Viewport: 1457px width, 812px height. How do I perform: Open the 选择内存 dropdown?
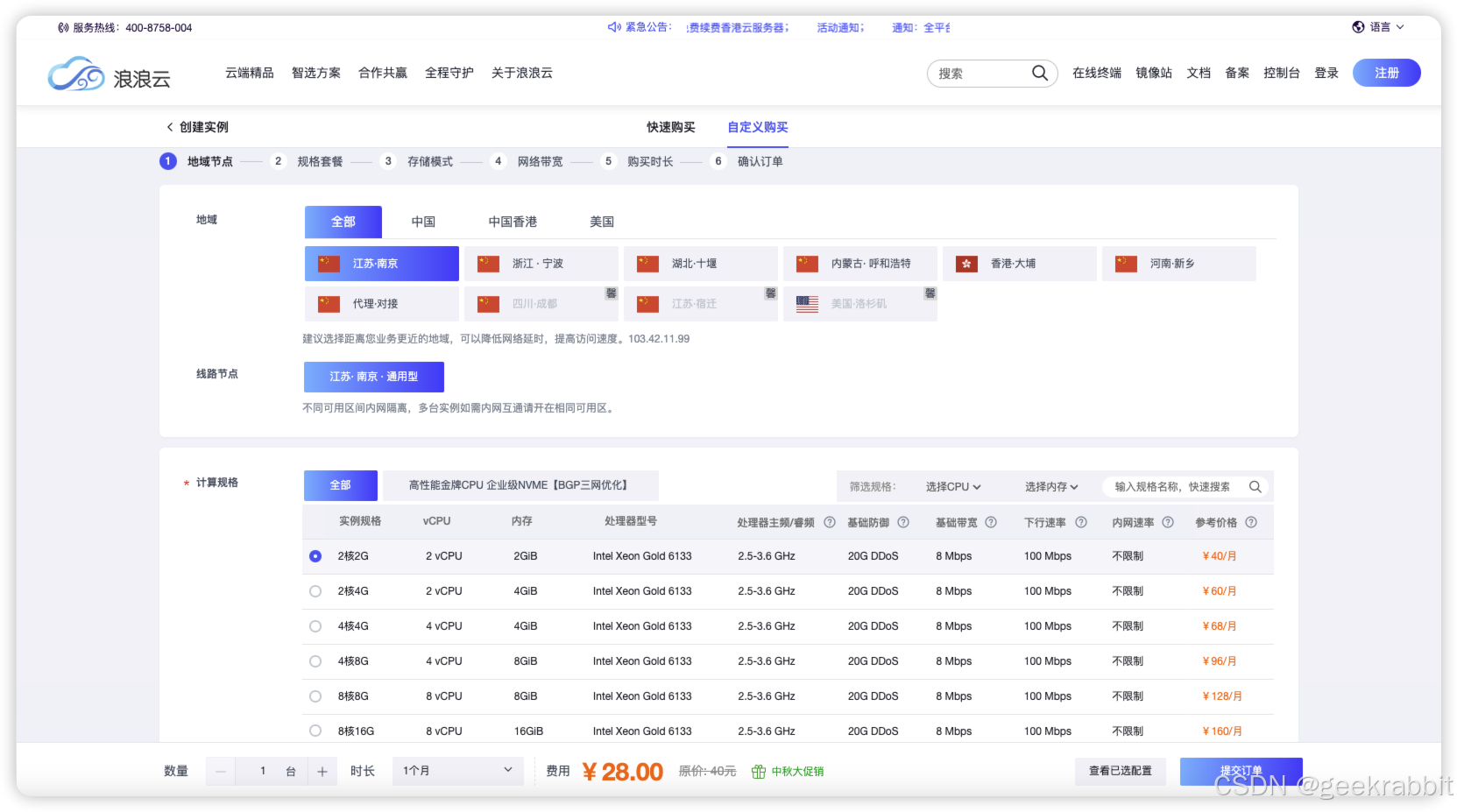(x=1050, y=486)
